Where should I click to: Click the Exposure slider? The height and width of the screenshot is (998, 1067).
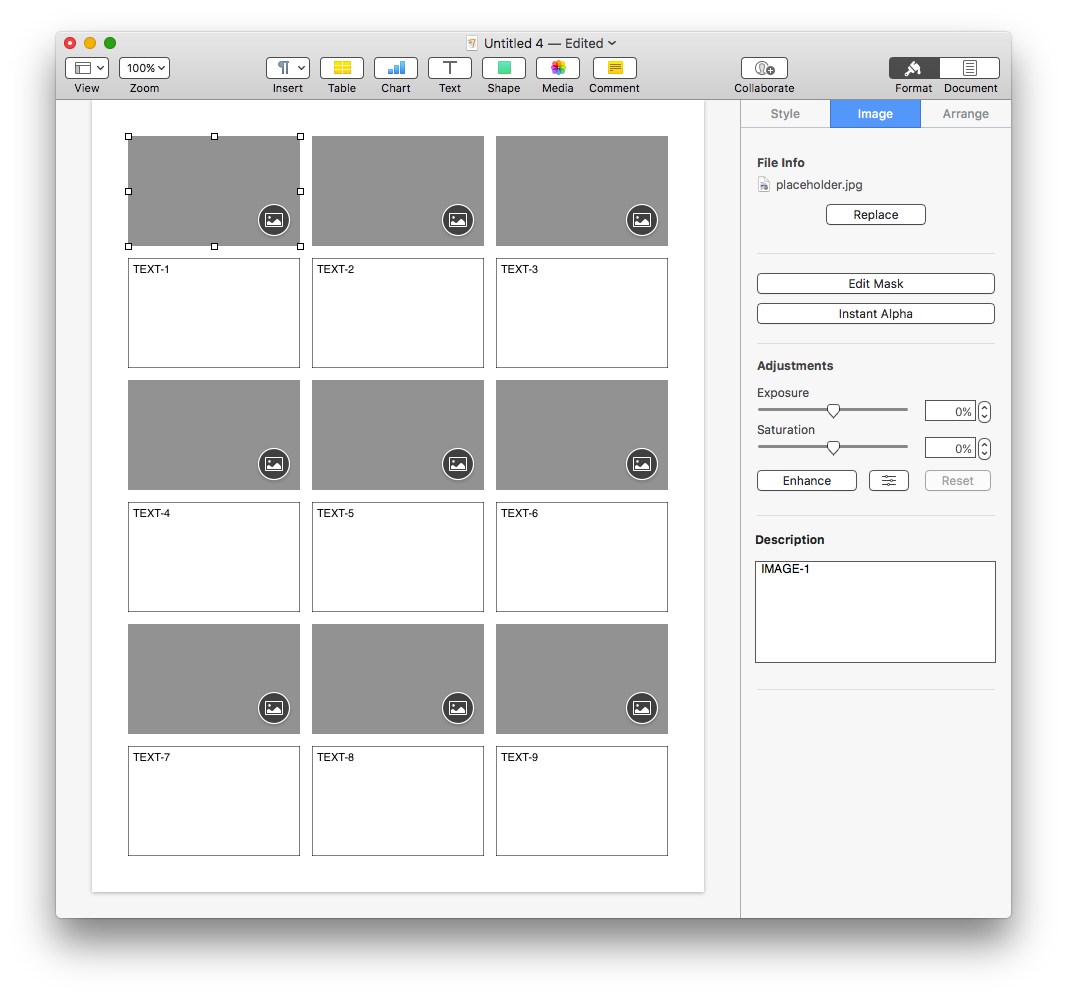point(833,410)
